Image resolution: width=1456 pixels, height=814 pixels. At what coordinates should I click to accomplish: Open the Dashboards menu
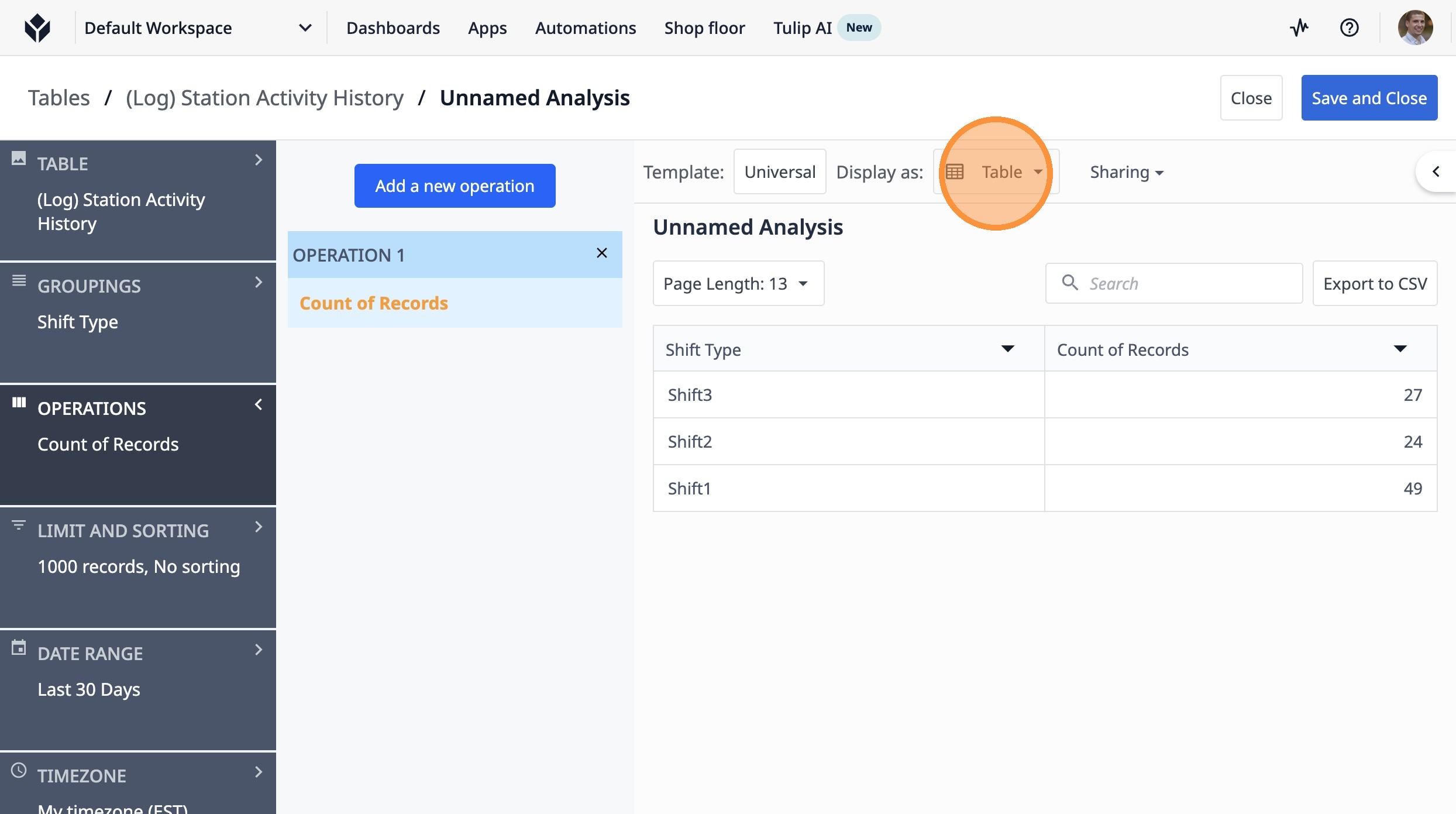click(x=393, y=28)
